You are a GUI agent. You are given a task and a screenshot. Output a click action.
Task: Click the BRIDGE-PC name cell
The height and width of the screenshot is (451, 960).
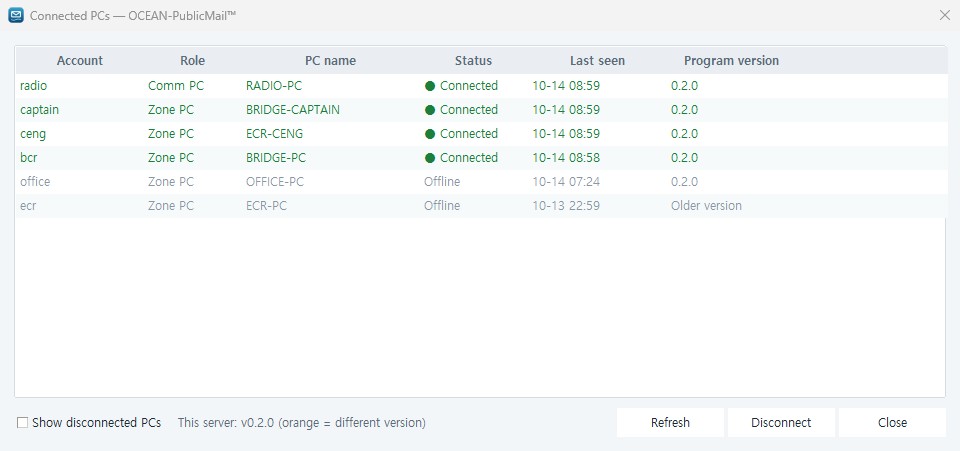276,157
